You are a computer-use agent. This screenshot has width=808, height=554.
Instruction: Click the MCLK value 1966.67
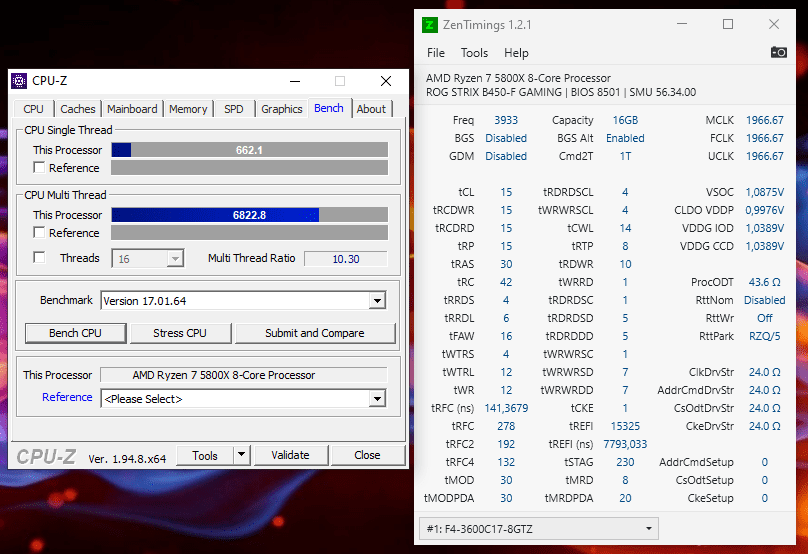pos(765,120)
